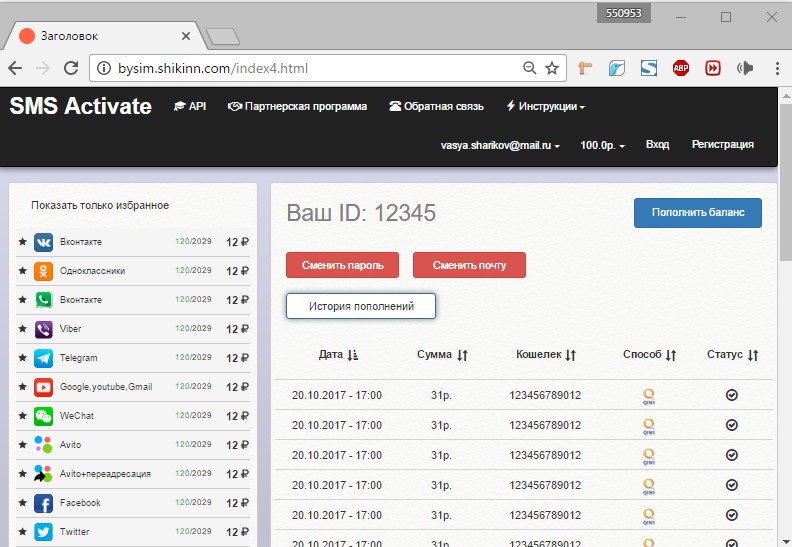Toggle favorite star for Avito row

click(22, 444)
